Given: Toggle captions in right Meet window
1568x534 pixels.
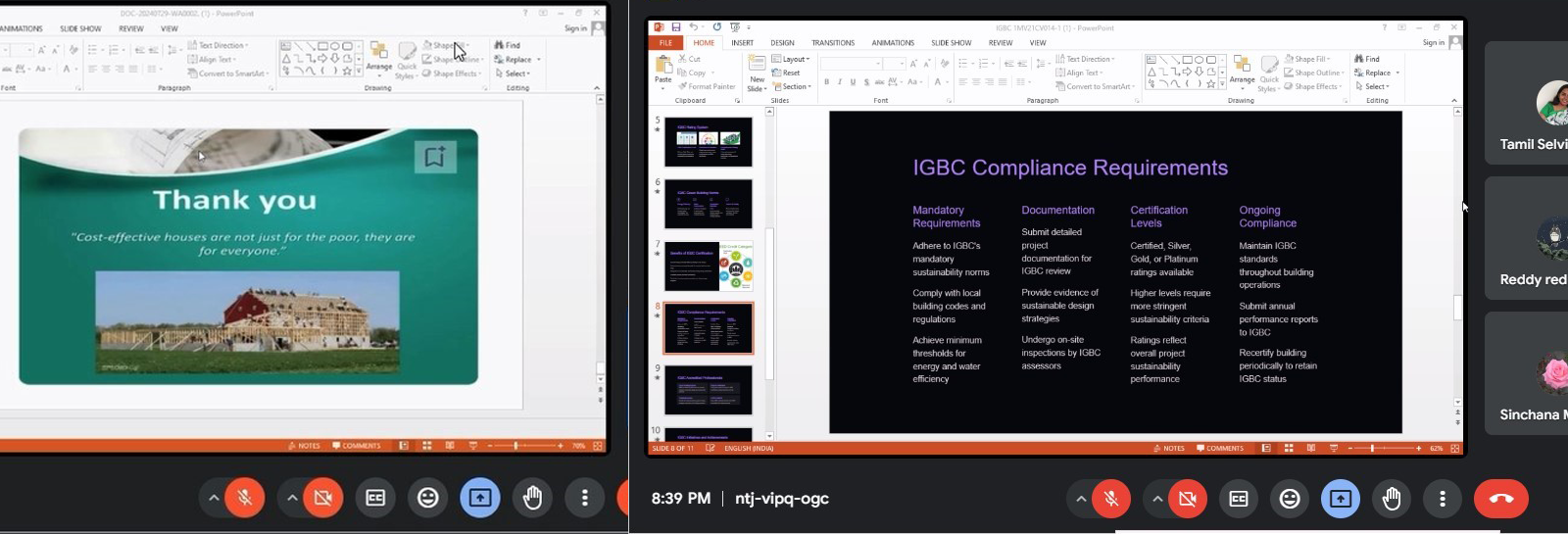Looking at the screenshot, I should (x=1239, y=499).
